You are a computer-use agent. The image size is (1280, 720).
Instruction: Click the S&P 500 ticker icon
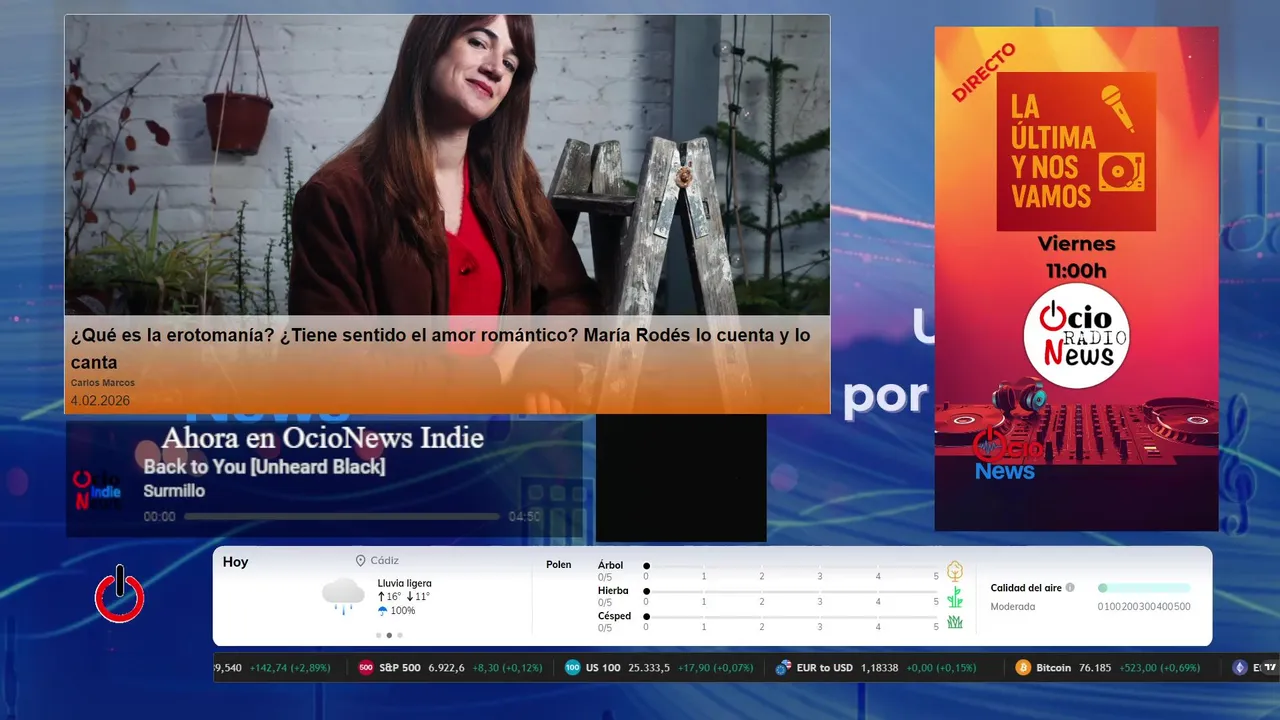(366, 668)
